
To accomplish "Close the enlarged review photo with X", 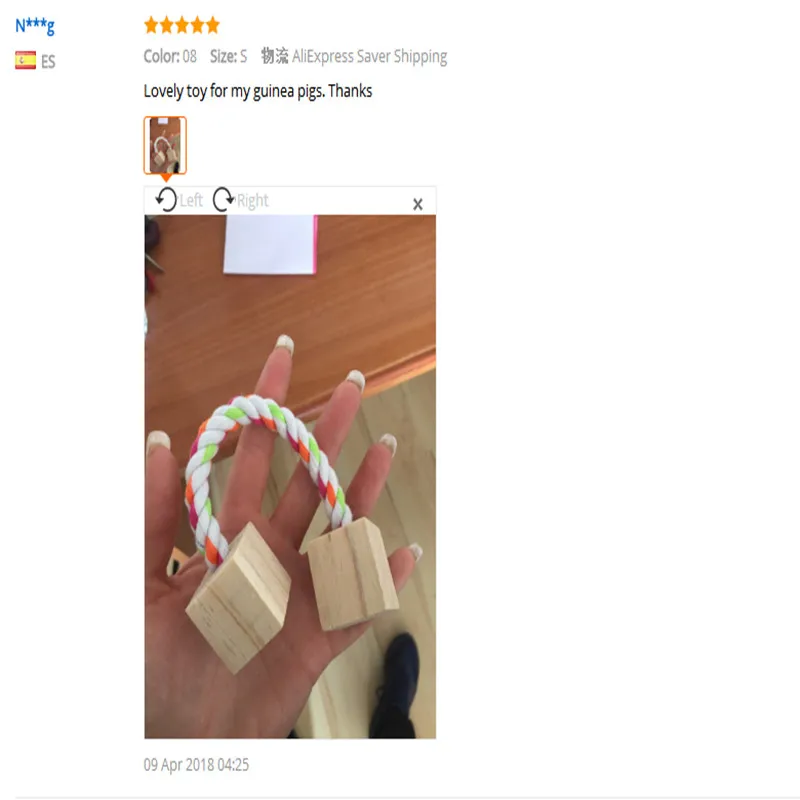I will coord(418,204).
